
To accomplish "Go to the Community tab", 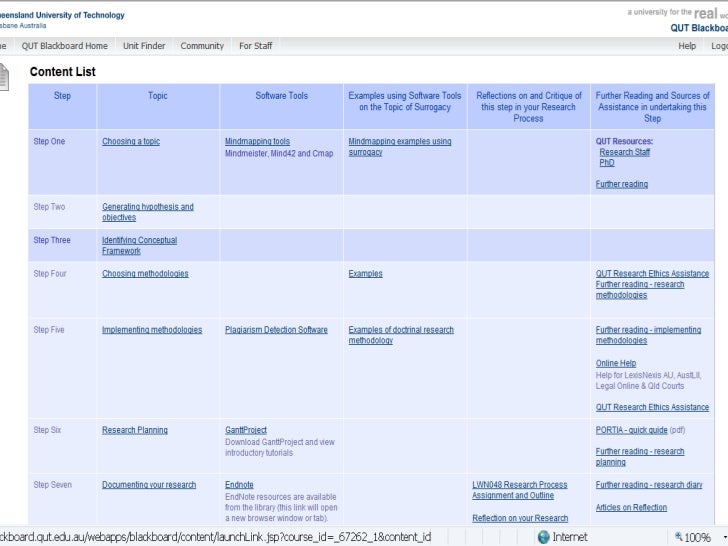I will [201, 46].
